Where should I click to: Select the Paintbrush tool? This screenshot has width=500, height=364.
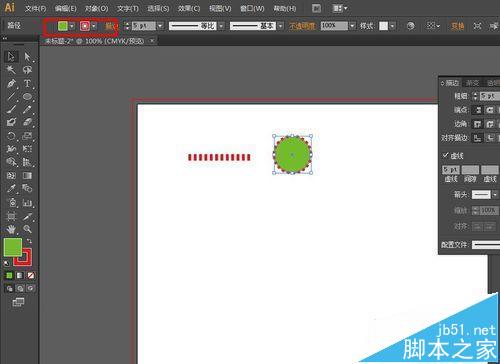(11, 109)
